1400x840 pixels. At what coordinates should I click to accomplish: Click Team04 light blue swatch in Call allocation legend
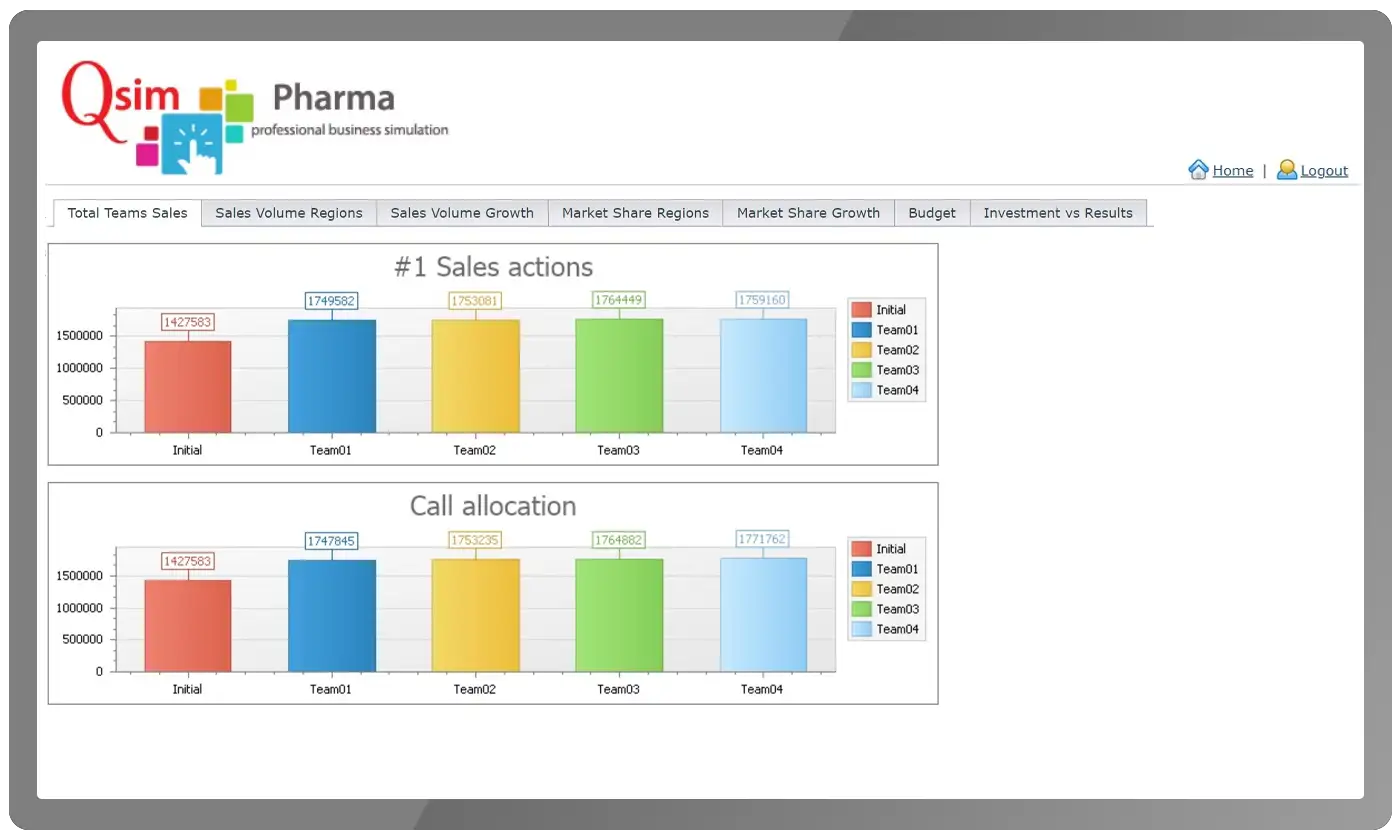tap(861, 629)
